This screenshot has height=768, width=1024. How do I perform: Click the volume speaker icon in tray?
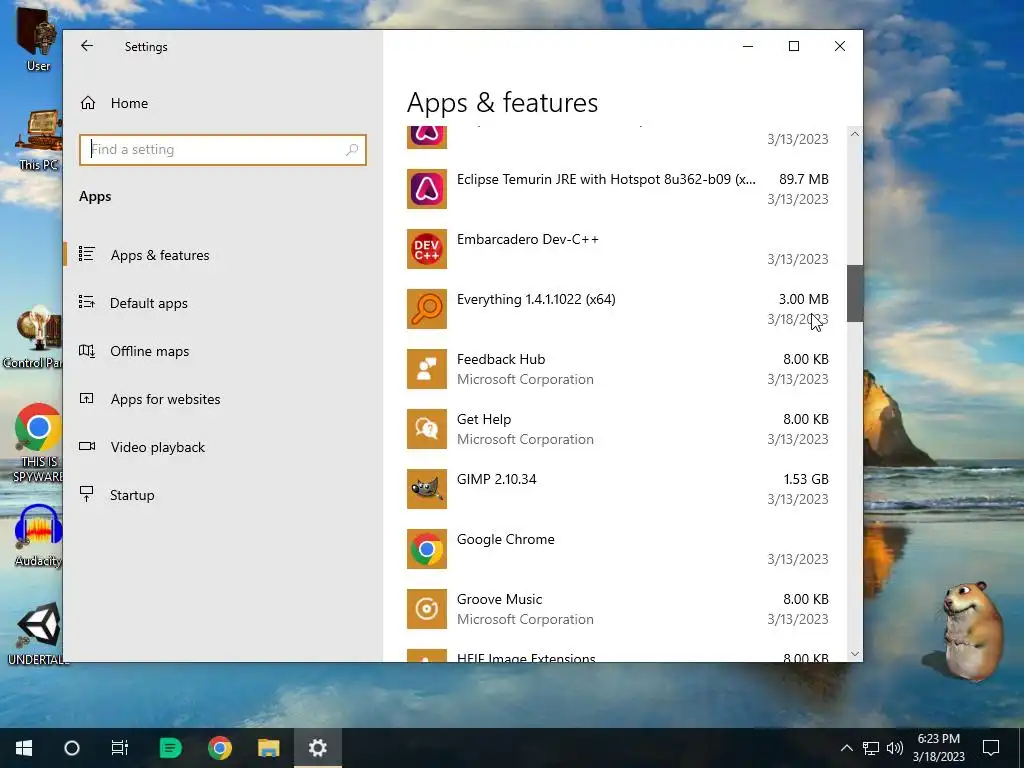tap(895, 748)
